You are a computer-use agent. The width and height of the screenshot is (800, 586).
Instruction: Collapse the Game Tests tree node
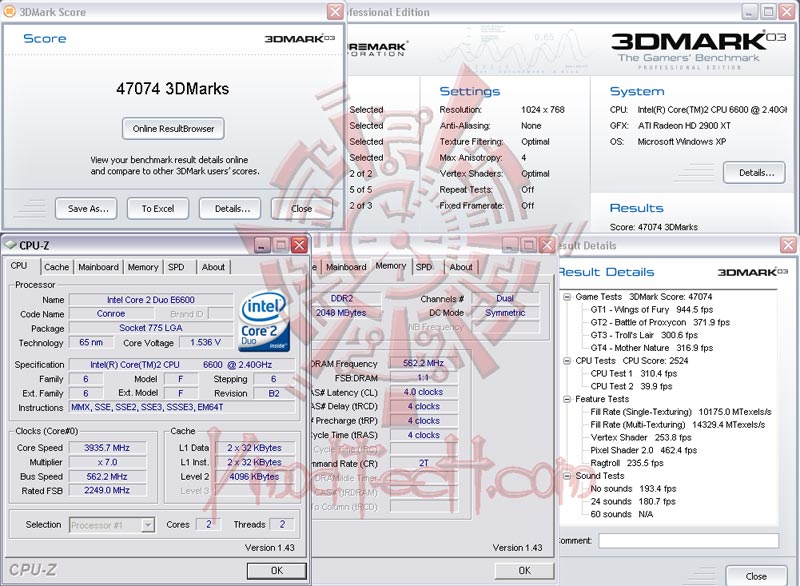(566, 297)
